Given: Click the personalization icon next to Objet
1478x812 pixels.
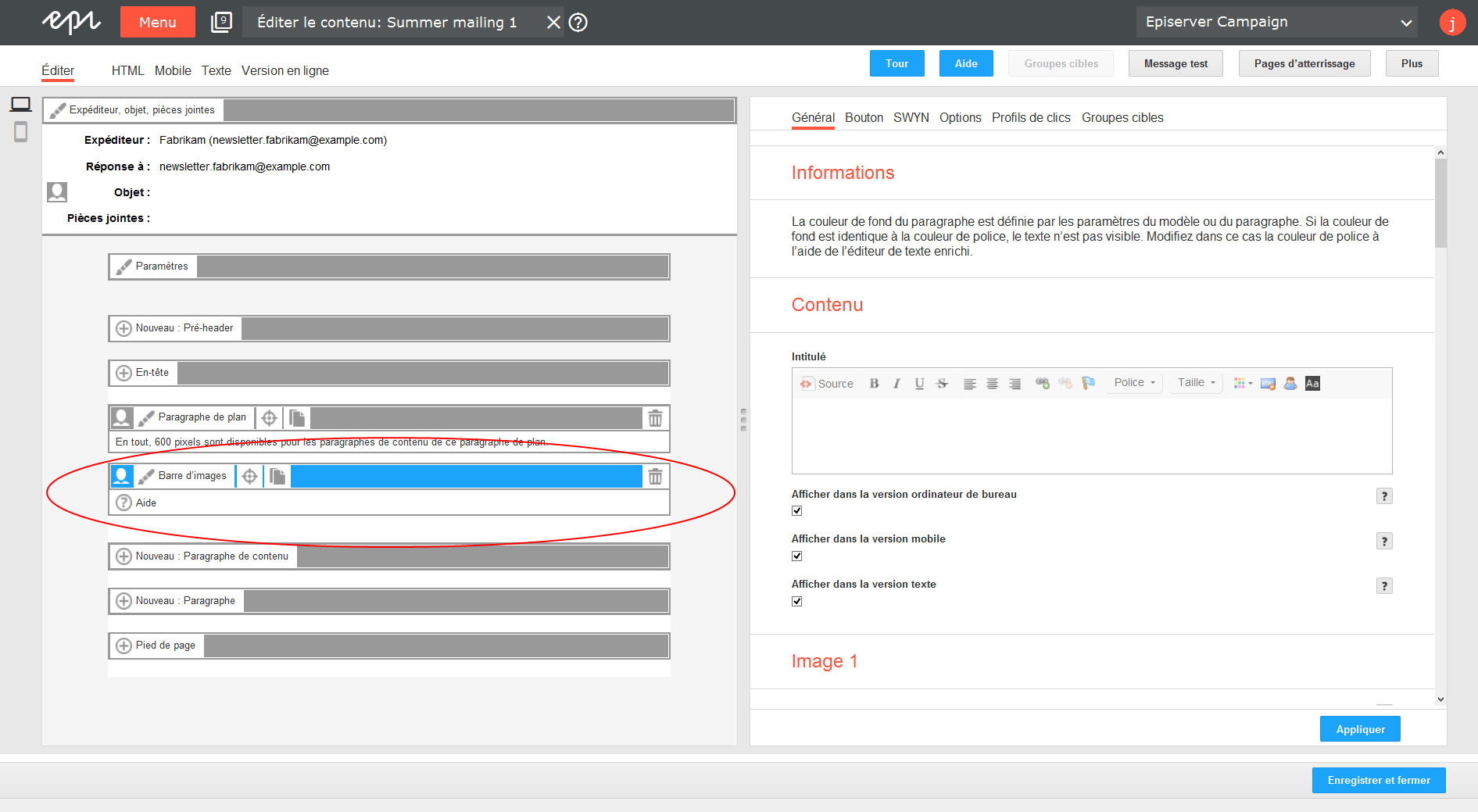Looking at the screenshot, I should 57,192.
